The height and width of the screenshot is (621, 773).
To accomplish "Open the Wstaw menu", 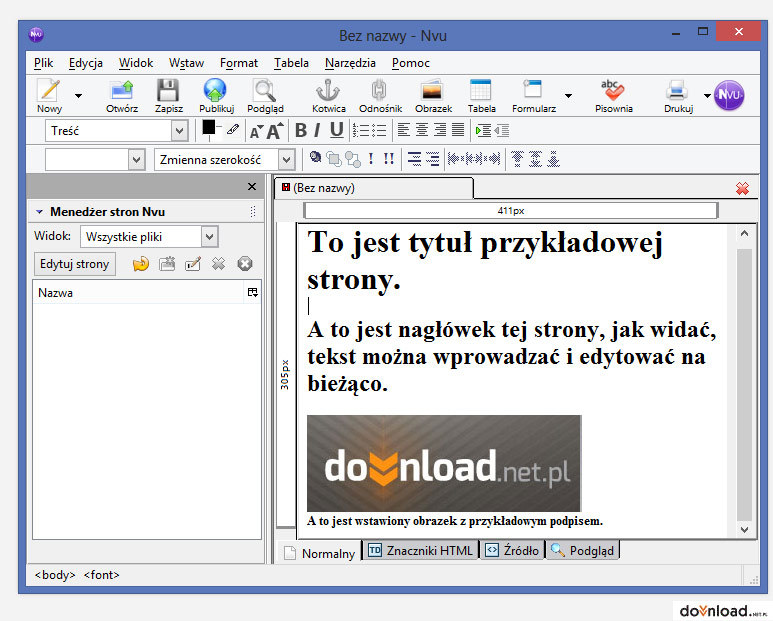I will 186,63.
